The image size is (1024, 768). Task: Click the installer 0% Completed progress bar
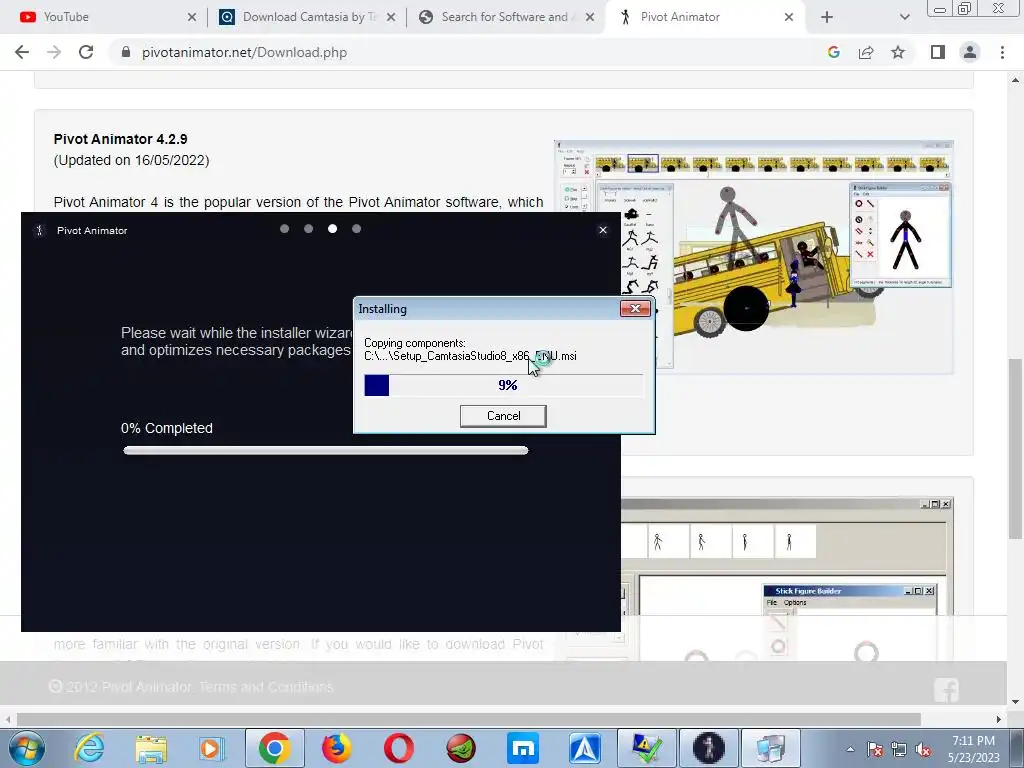click(x=325, y=450)
